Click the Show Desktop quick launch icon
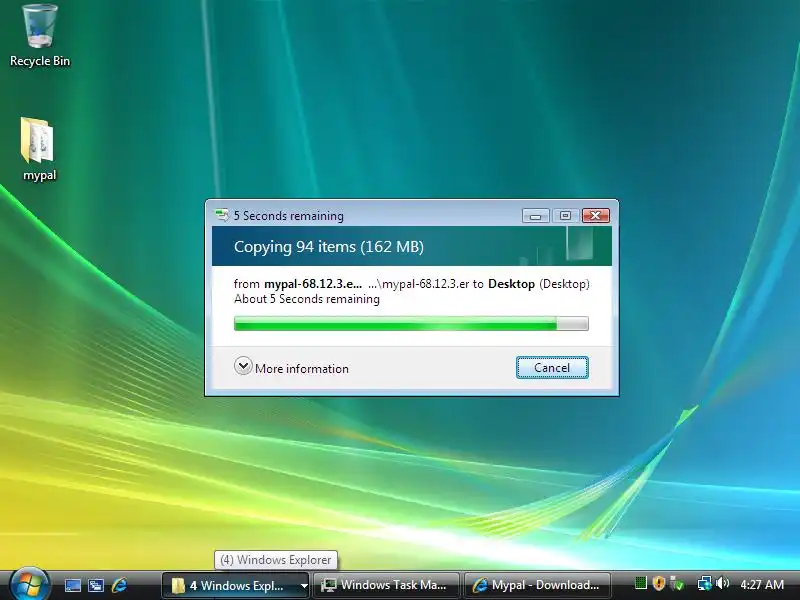Viewport: 800px width, 600px height. click(x=72, y=585)
